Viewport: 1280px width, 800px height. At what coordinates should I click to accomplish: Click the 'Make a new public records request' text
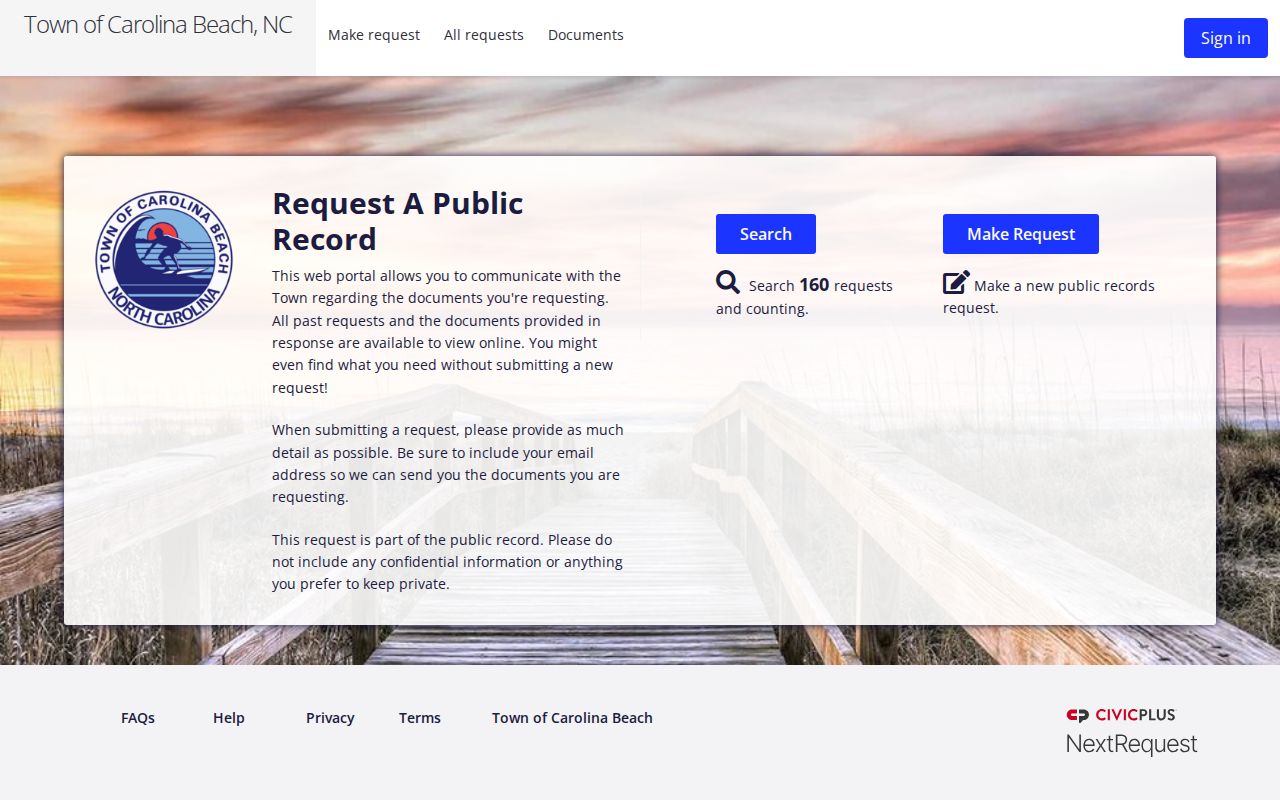click(1049, 296)
